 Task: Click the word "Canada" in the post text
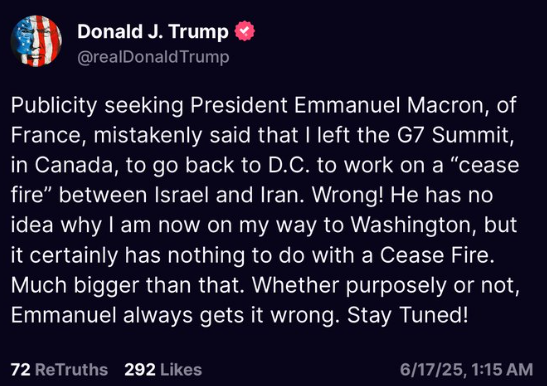(74, 165)
